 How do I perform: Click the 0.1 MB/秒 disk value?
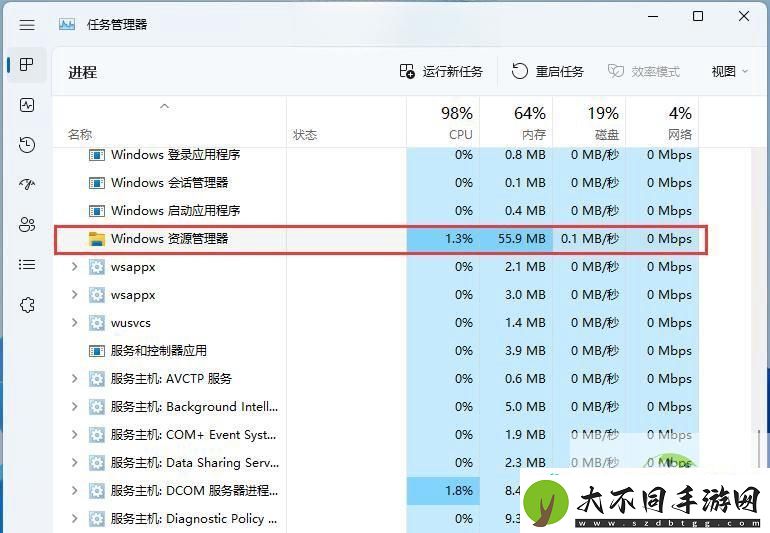[590, 239]
